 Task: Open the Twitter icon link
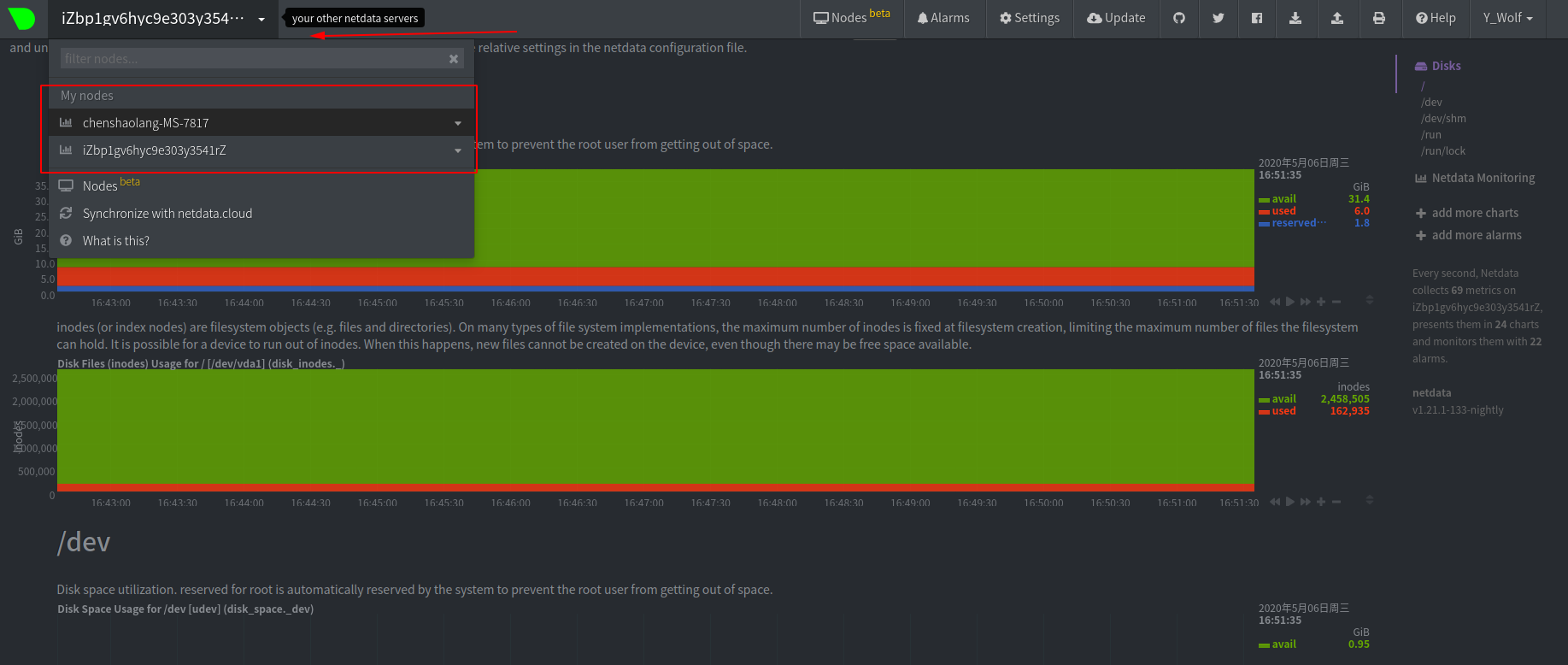click(x=1219, y=18)
